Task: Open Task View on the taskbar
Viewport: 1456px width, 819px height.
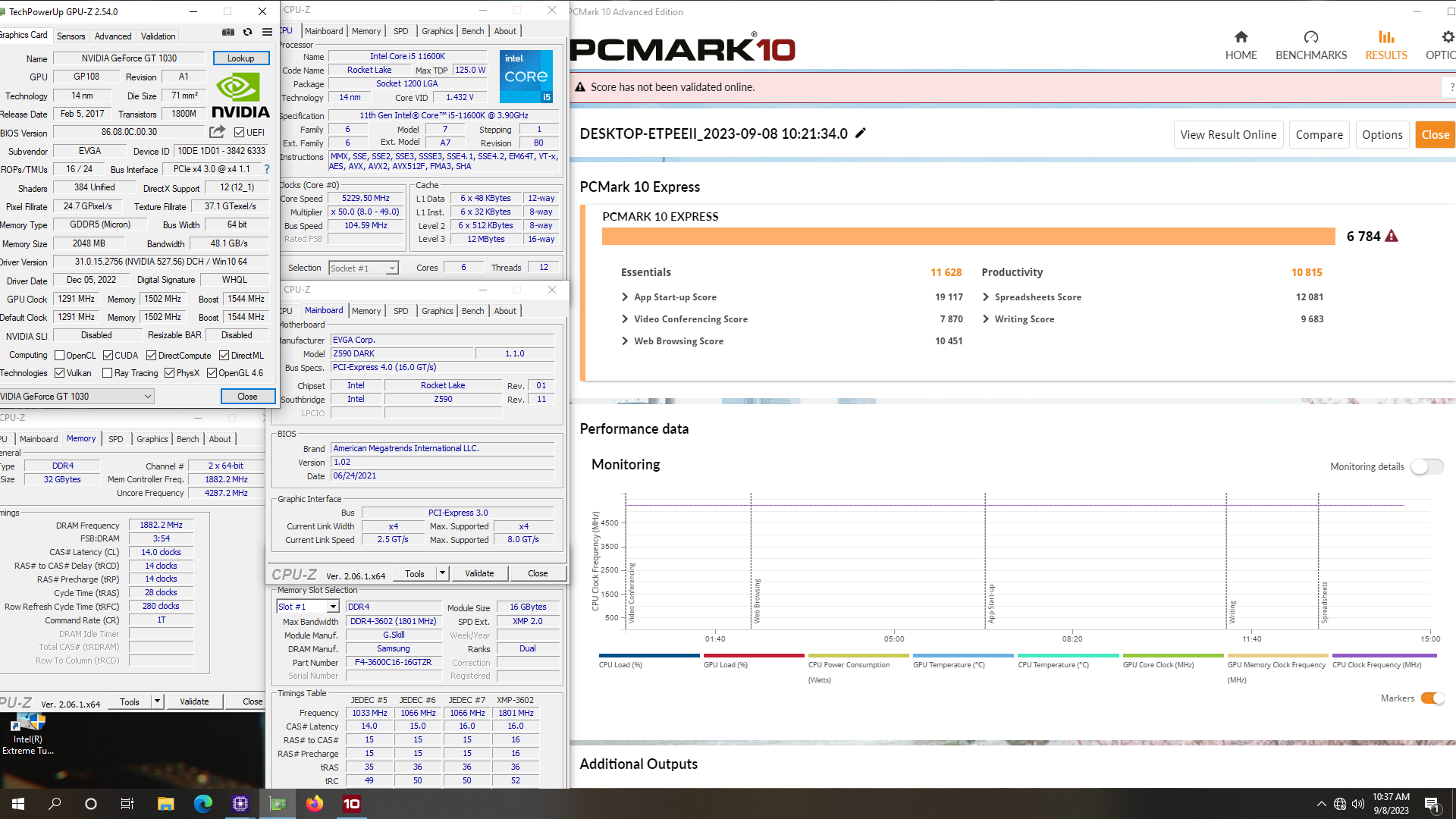Action: [x=127, y=804]
